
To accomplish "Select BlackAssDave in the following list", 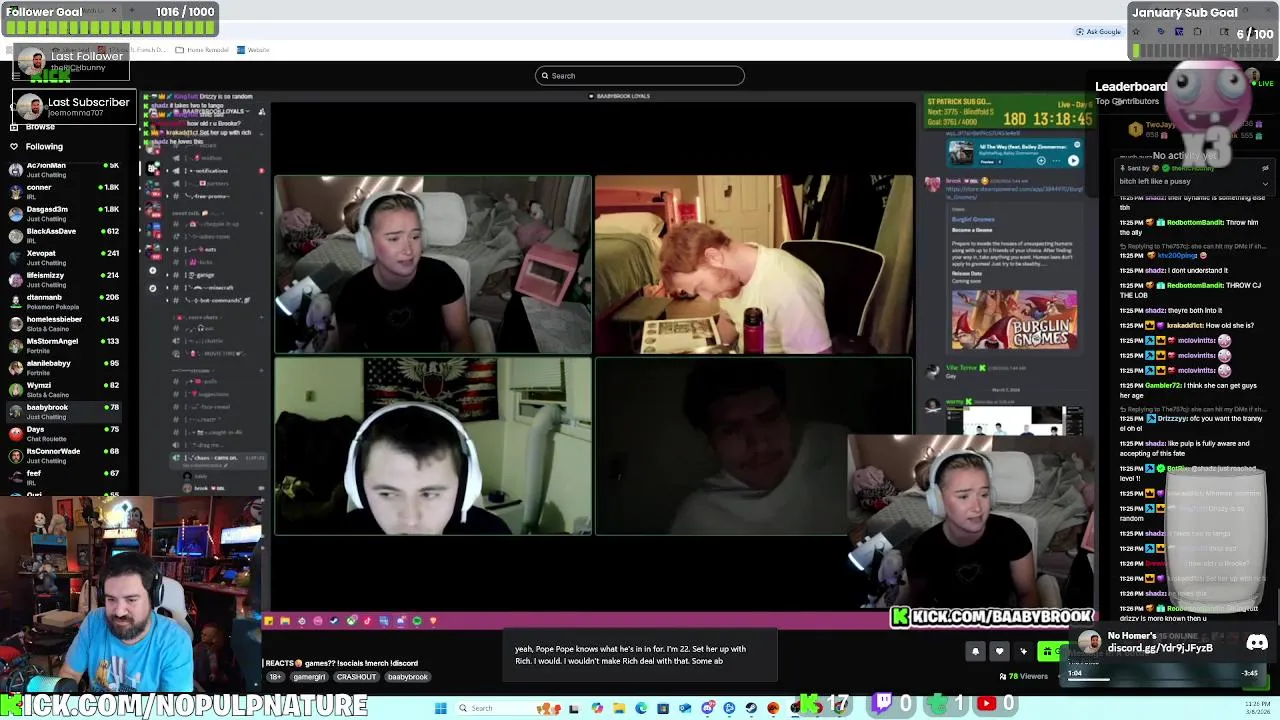I will [62, 235].
